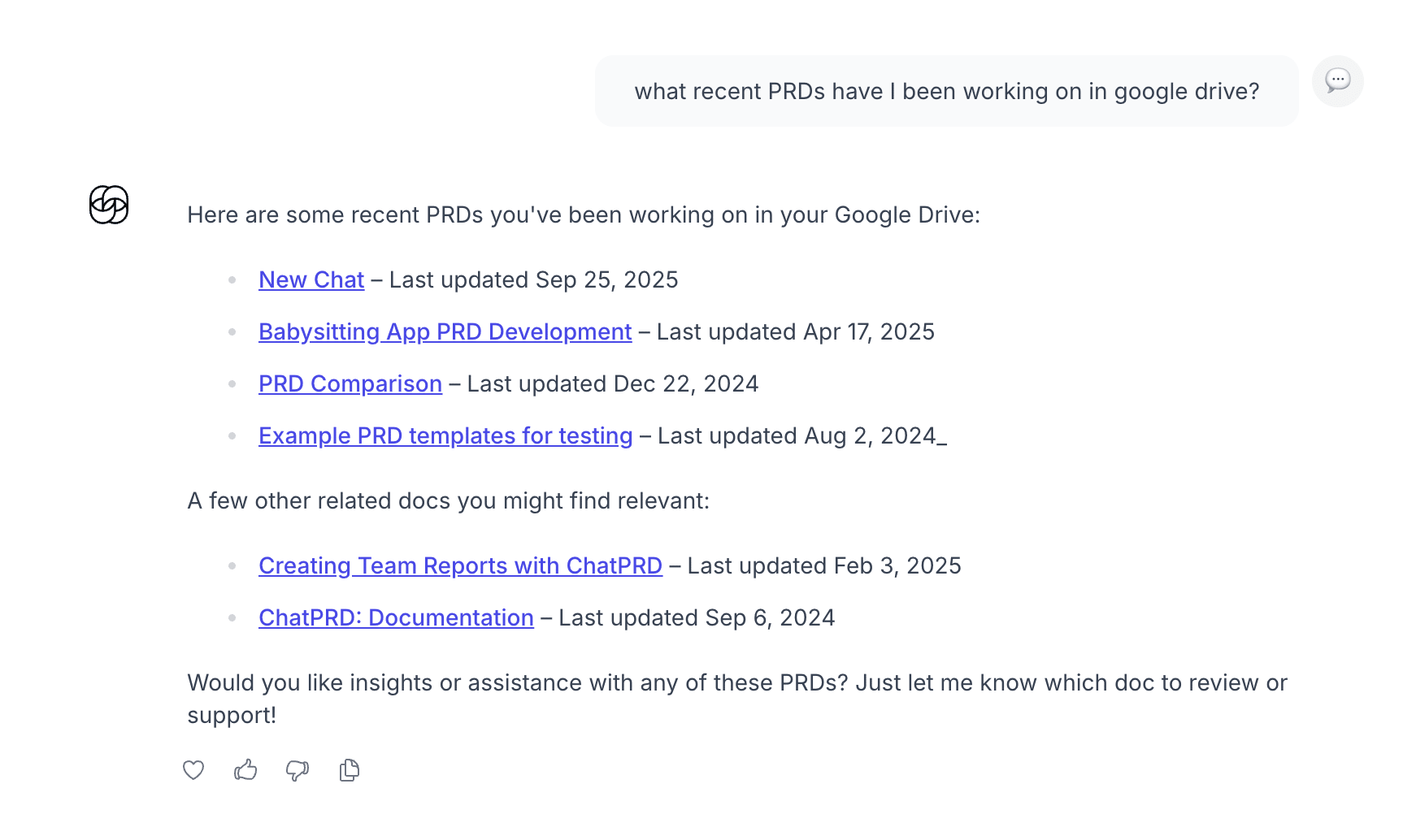Copy the response with the copy icon
The height and width of the screenshot is (840, 1403).
pyautogui.click(x=350, y=770)
